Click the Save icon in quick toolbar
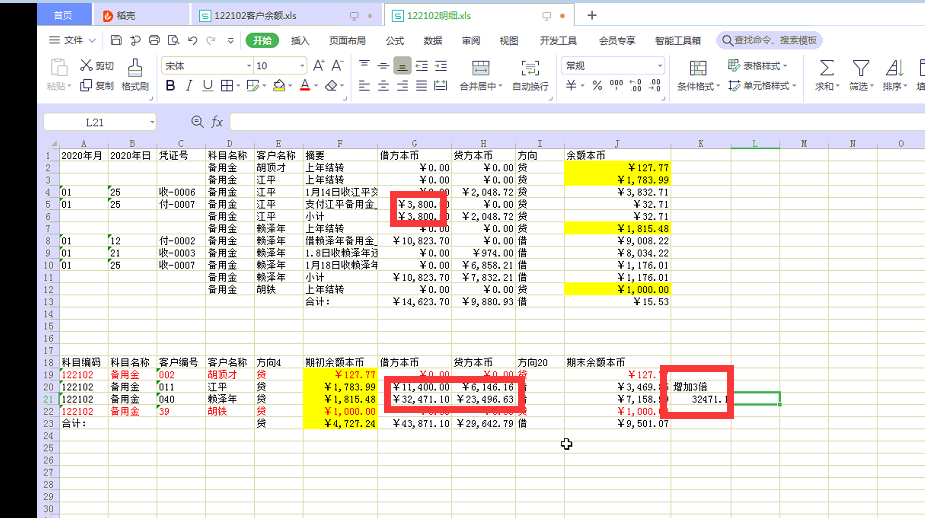The image size is (925, 518). (116, 40)
